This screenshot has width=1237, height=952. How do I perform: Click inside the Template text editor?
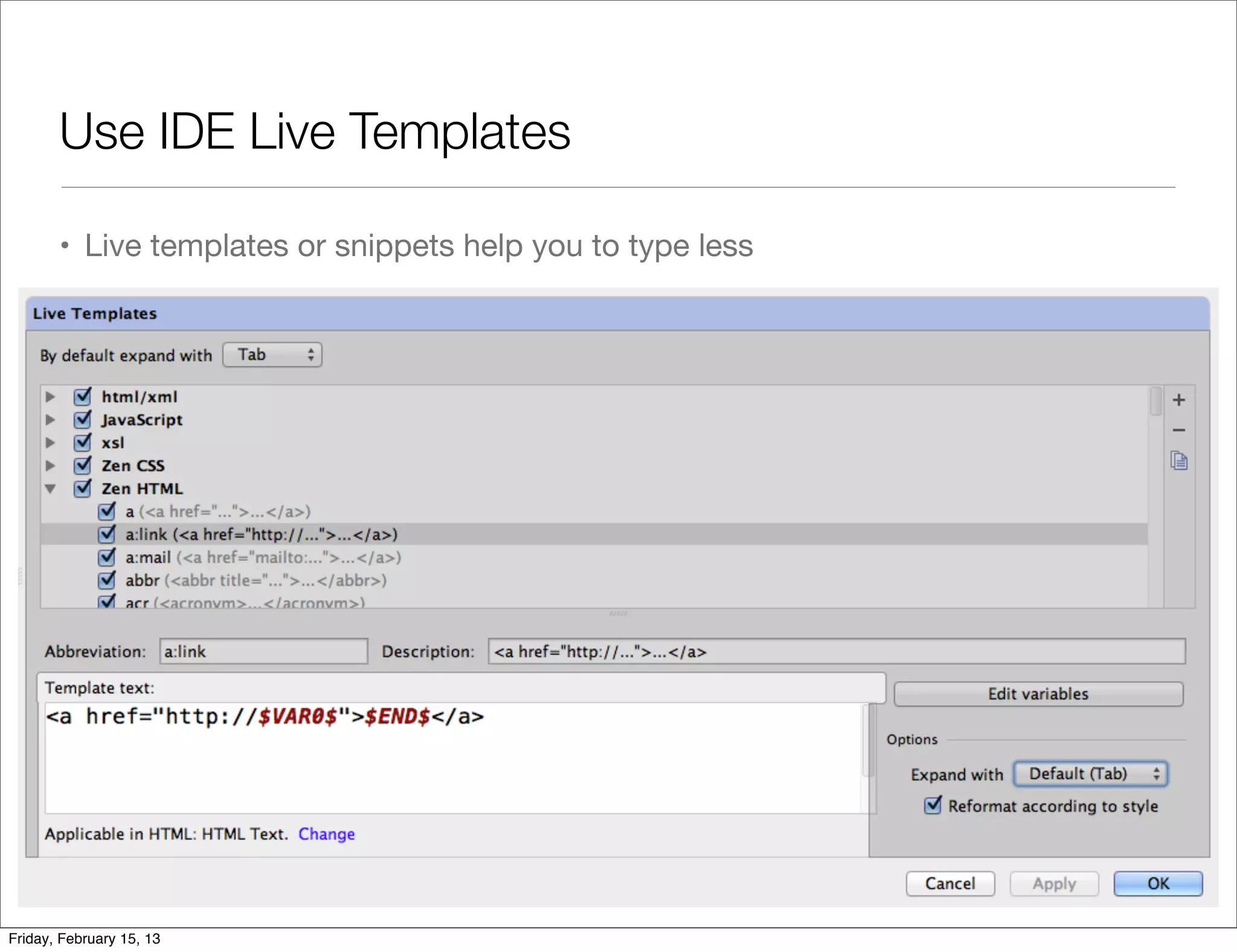point(453,758)
